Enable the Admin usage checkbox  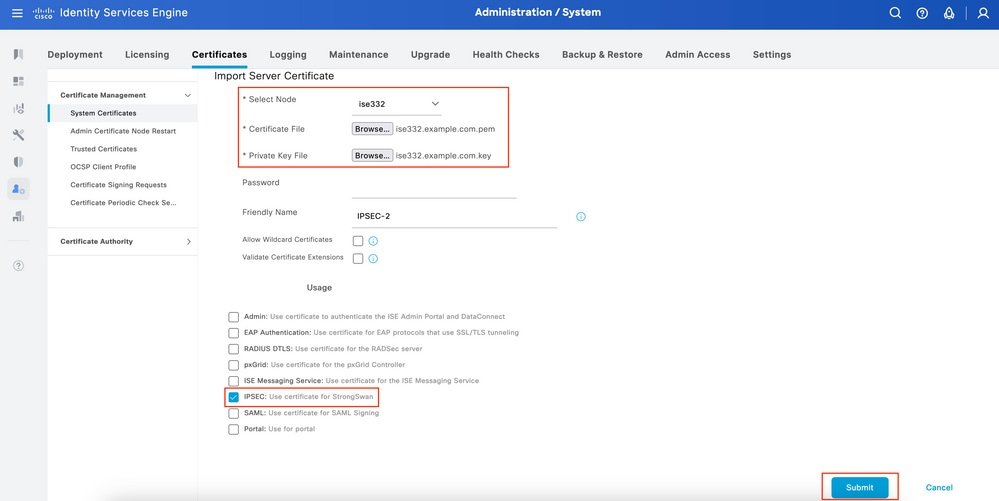click(234, 317)
